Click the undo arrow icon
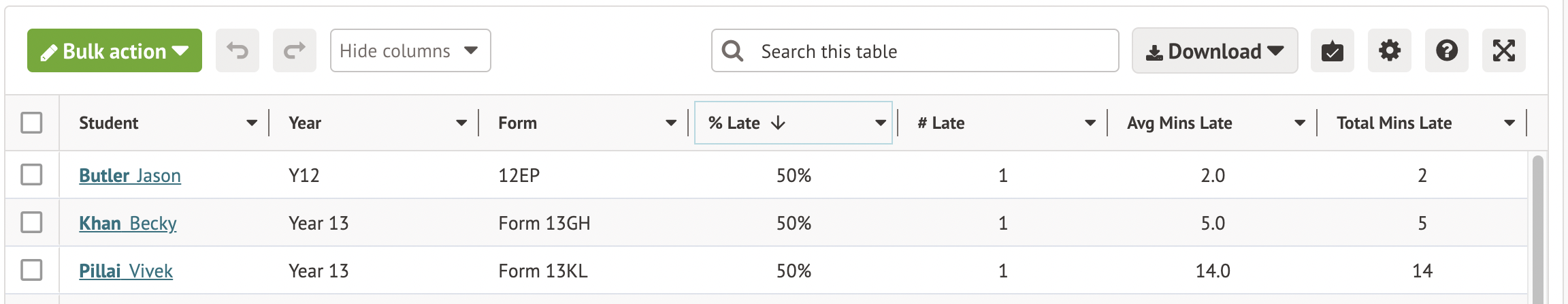This screenshot has height=304, width=1568. [237, 50]
